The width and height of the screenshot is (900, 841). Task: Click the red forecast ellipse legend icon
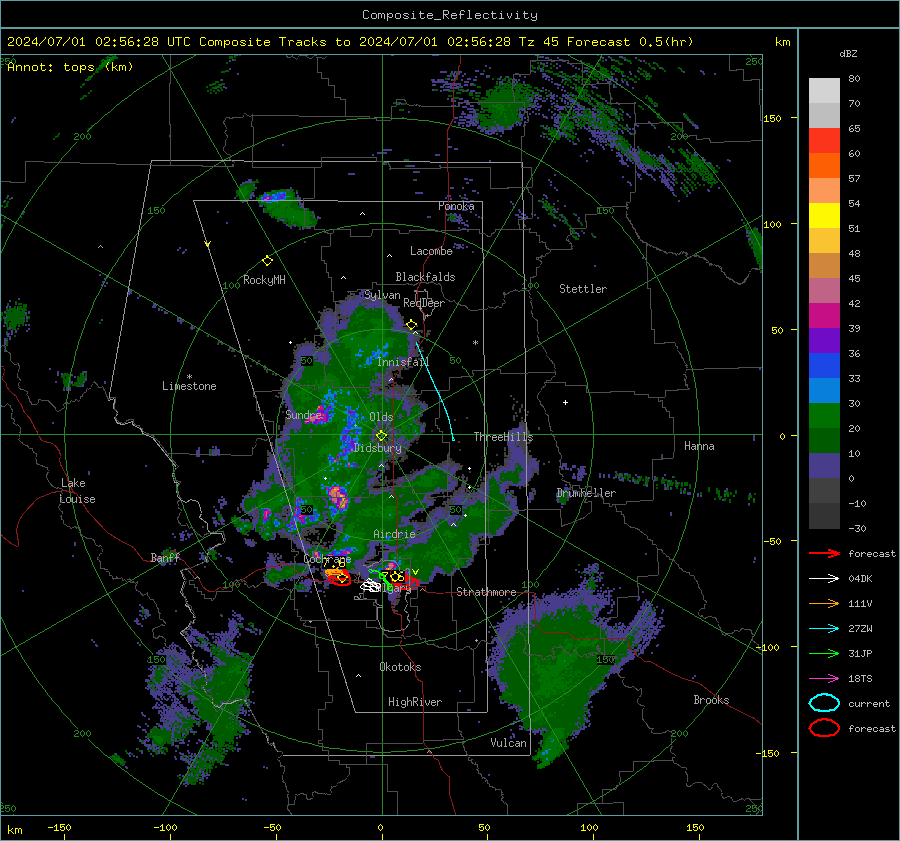(824, 728)
